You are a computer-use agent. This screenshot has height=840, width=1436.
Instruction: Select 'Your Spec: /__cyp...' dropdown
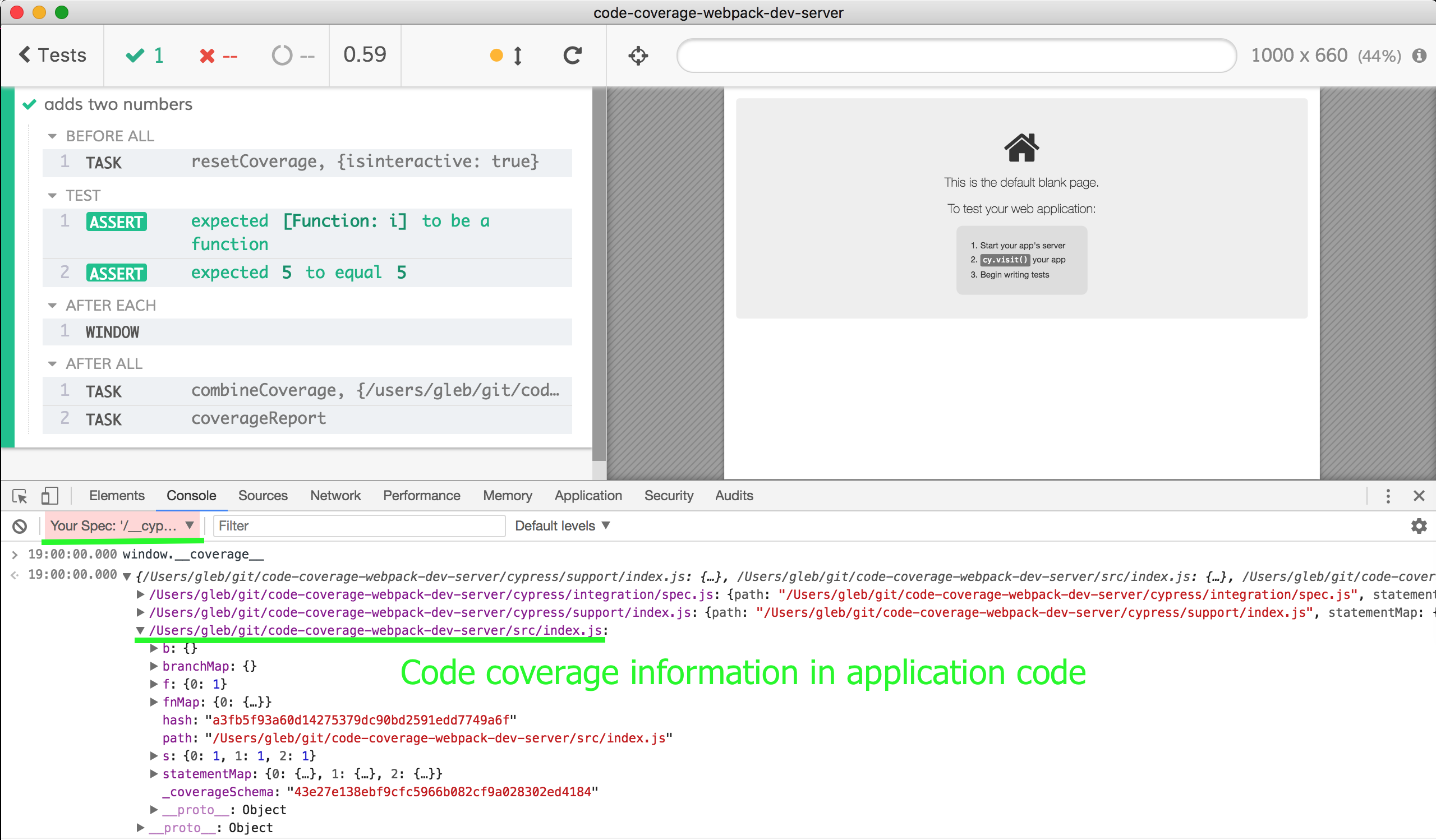pos(120,525)
